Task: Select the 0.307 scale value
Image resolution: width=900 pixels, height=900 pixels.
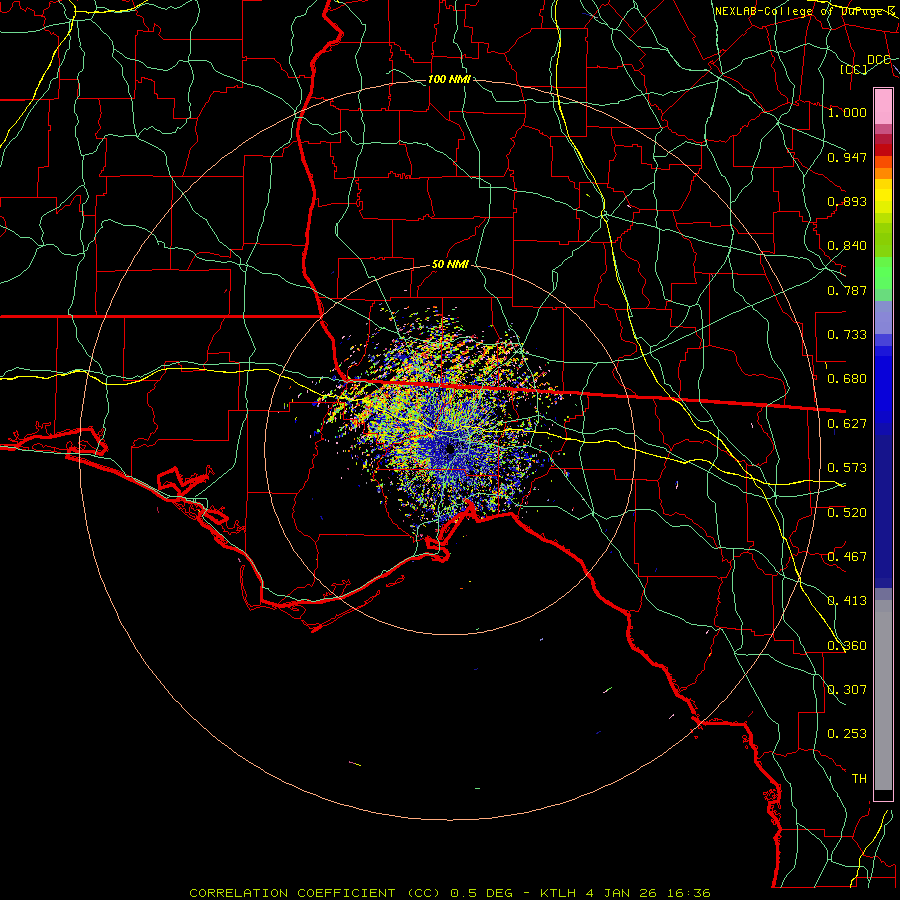Action: [847, 690]
